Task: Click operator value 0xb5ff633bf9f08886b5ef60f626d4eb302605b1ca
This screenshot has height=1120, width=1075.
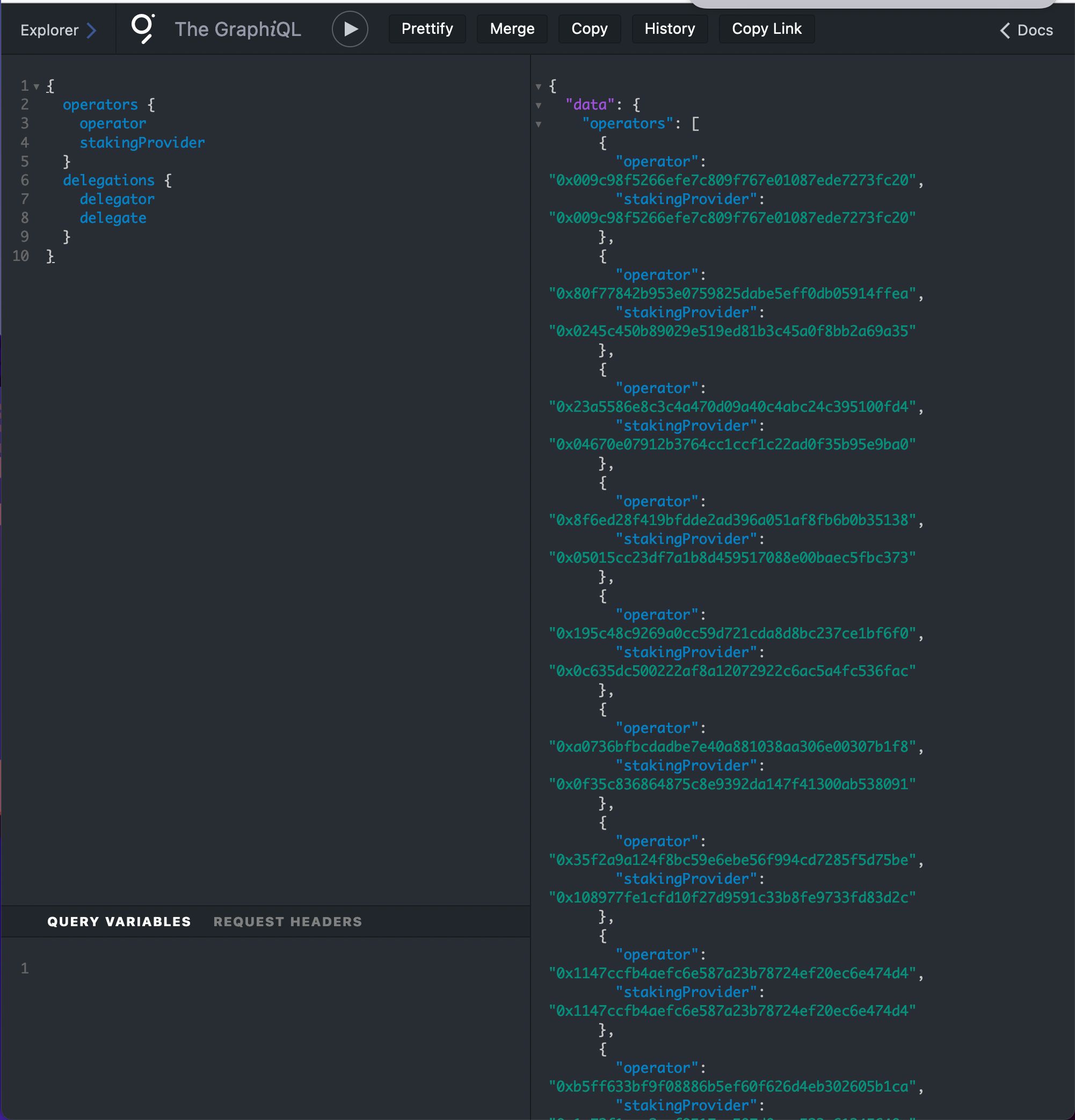Action: coord(732,1086)
